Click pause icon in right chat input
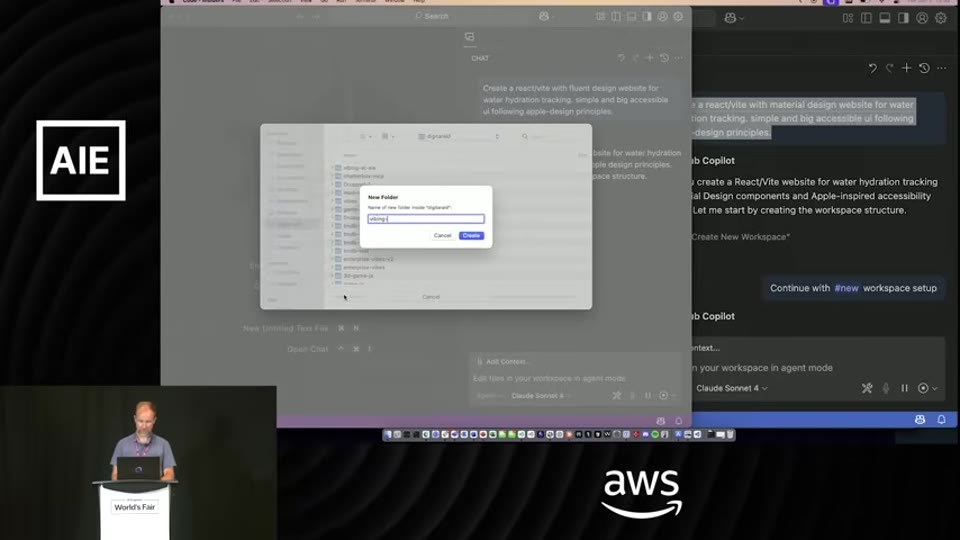Screen dimensions: 960x540 pos(904,388)
